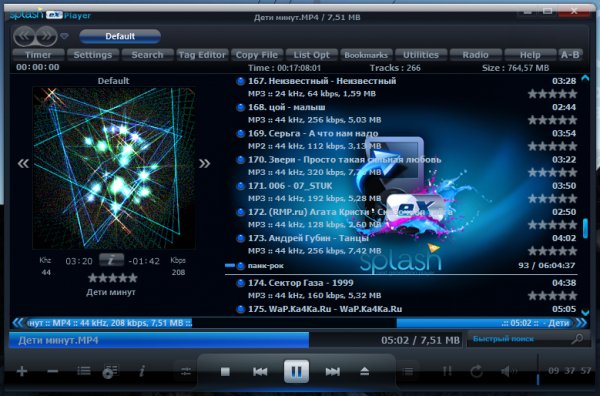Open the Timer menu
This screenshot has height=396, width=600.
tap(38, 55)
